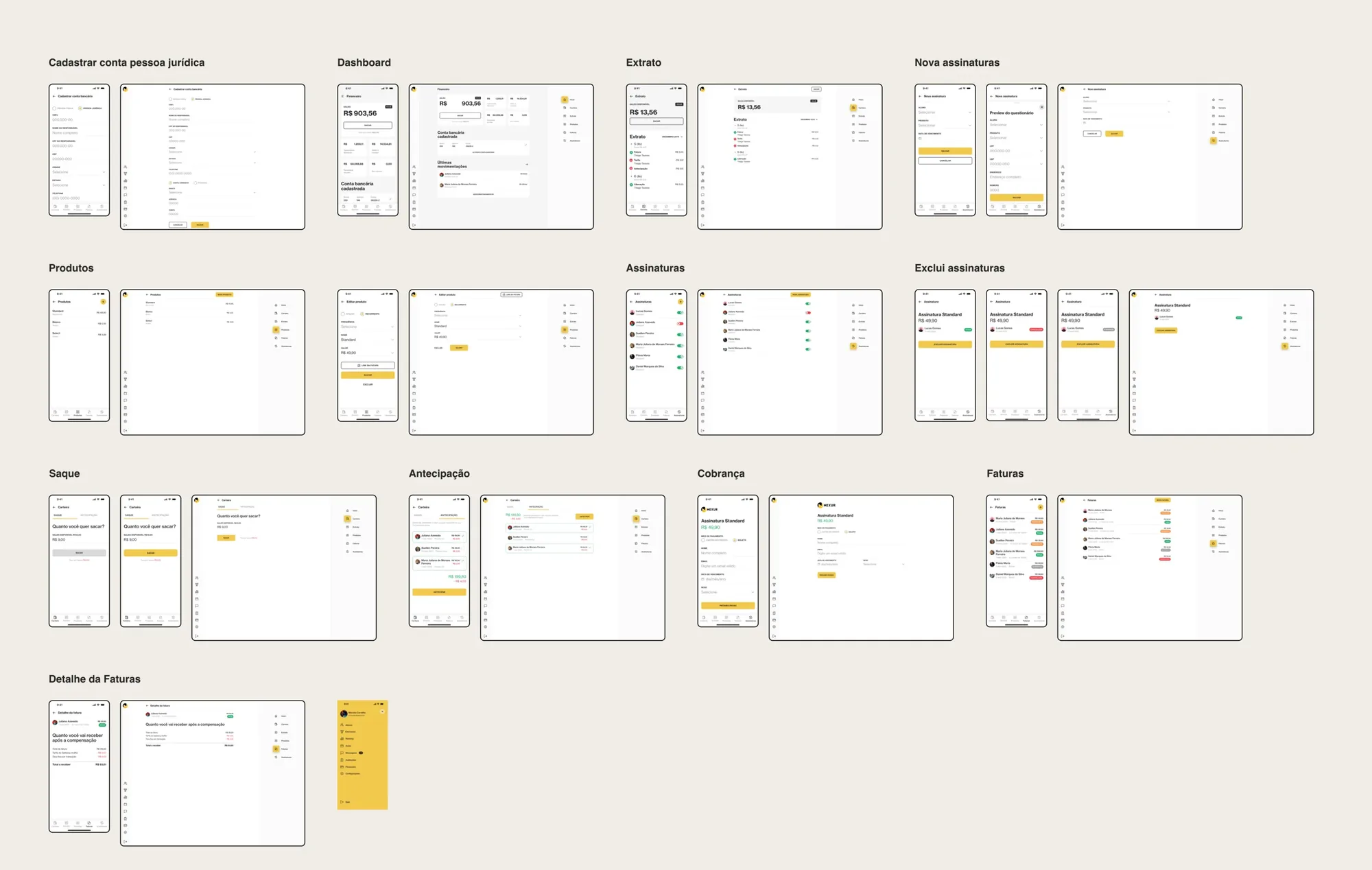The width and height of the screenshot is (1372, 870).
Task: Open Banco dropdown in desktop Cadastrar frame
Action: click(212, 192)
